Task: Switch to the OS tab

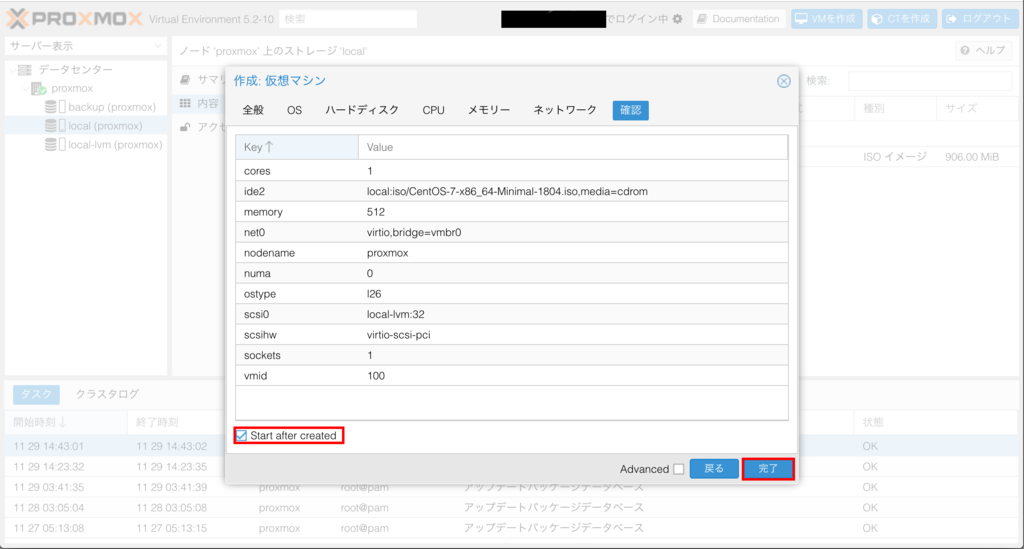Action: point(295,110)
